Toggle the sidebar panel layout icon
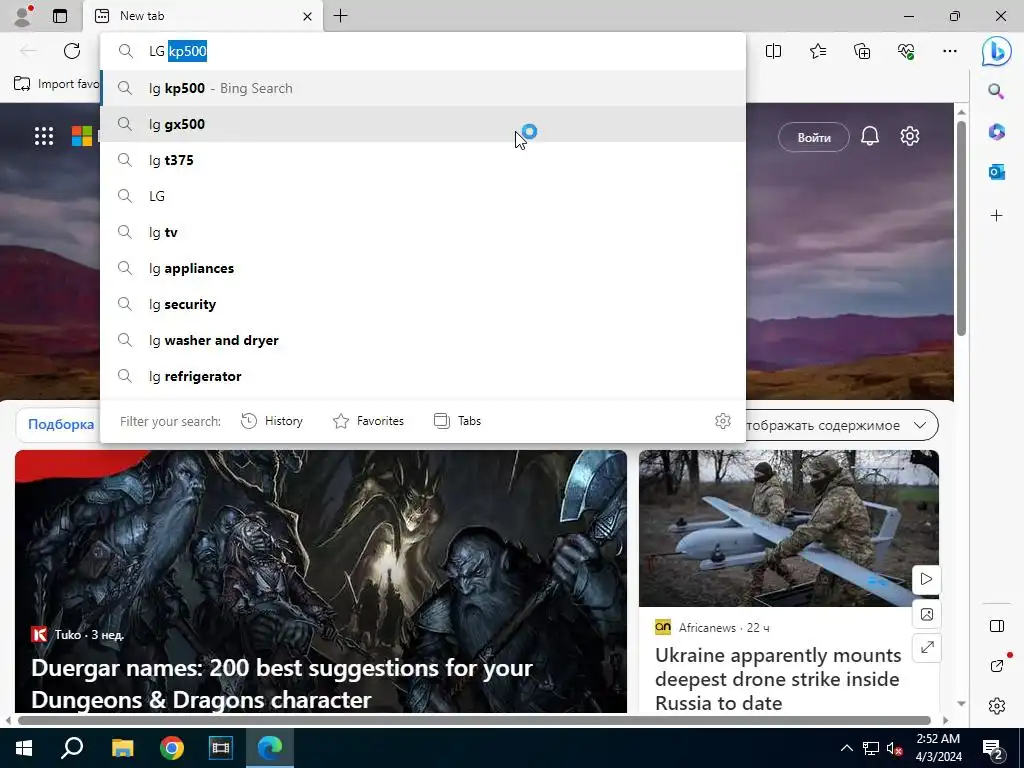This screenshot has height=768, width=1024. point(997,626)
